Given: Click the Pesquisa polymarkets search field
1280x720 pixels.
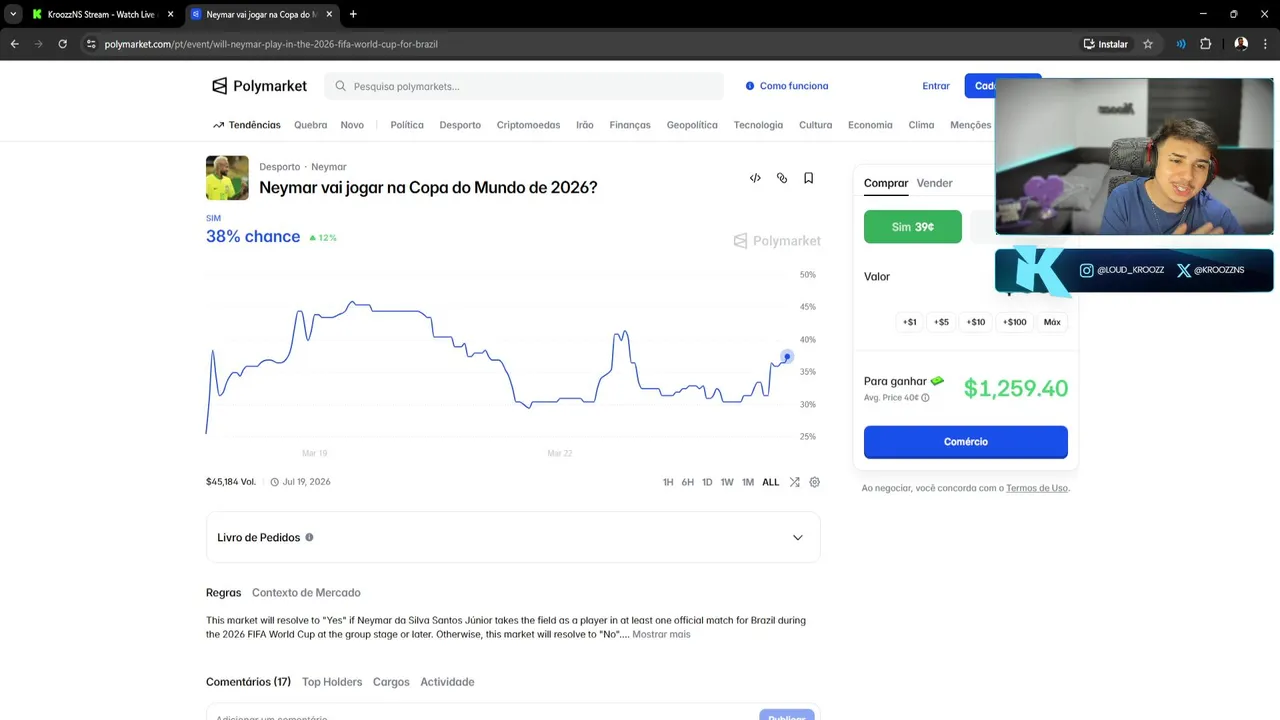Looking at the screenshot, I should pyautogui.click(x=530, y=86).
